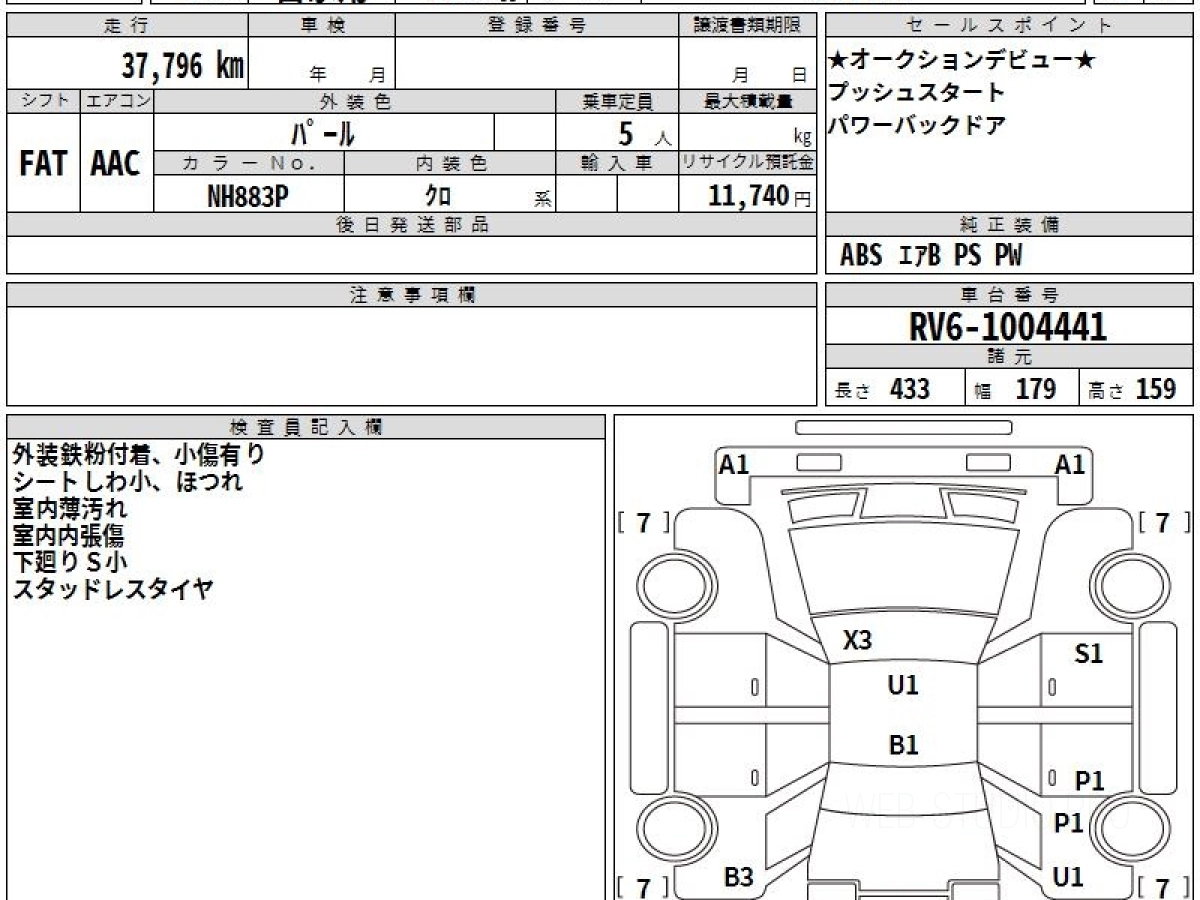
Task: Click the エアコン column header
Action: pyautogui.click(x=117, y=101)
